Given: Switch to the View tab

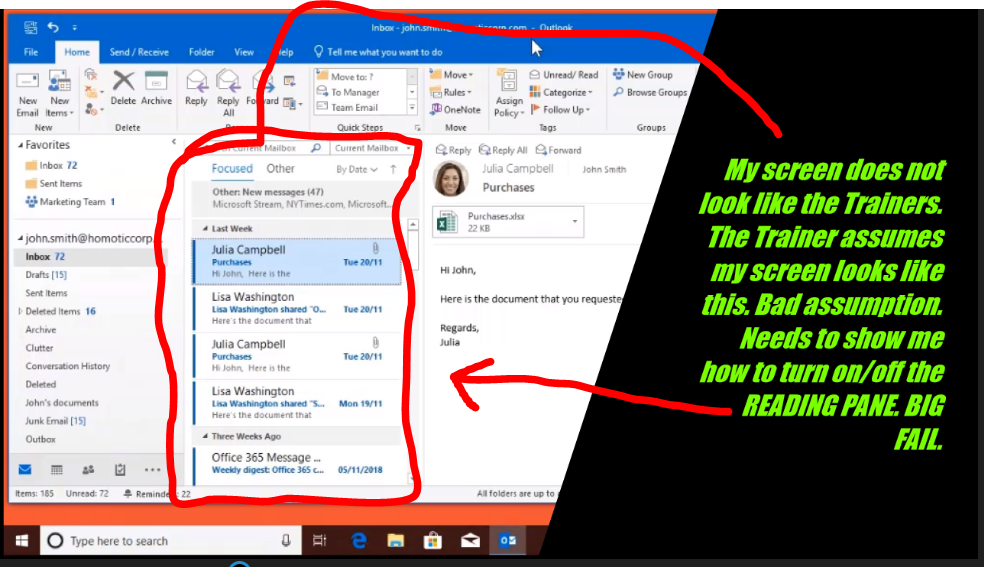Looking at the screenshot, I should pyautogui.click(x=243, y=52).
